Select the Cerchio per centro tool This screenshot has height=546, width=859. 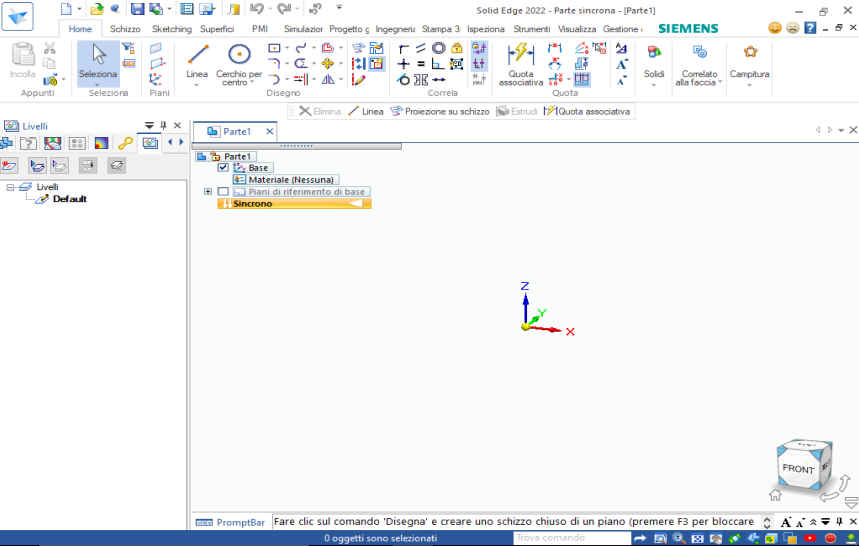click(x=239, y=64)
